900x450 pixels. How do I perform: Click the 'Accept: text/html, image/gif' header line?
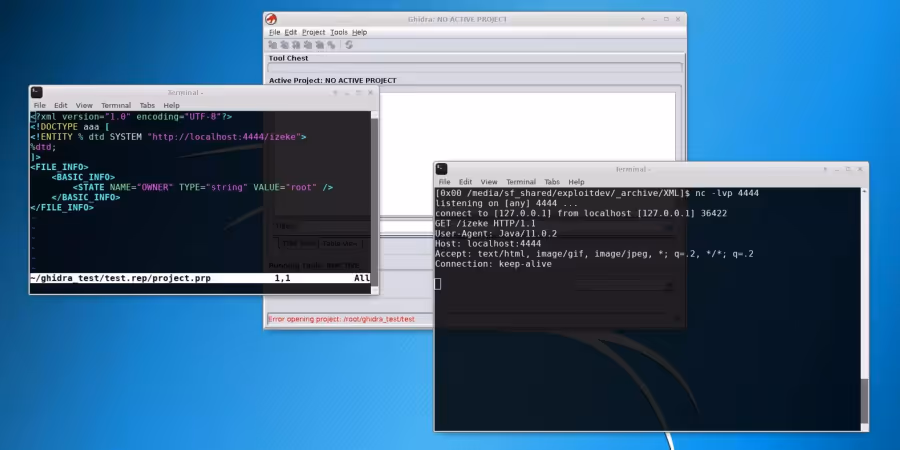594,254
